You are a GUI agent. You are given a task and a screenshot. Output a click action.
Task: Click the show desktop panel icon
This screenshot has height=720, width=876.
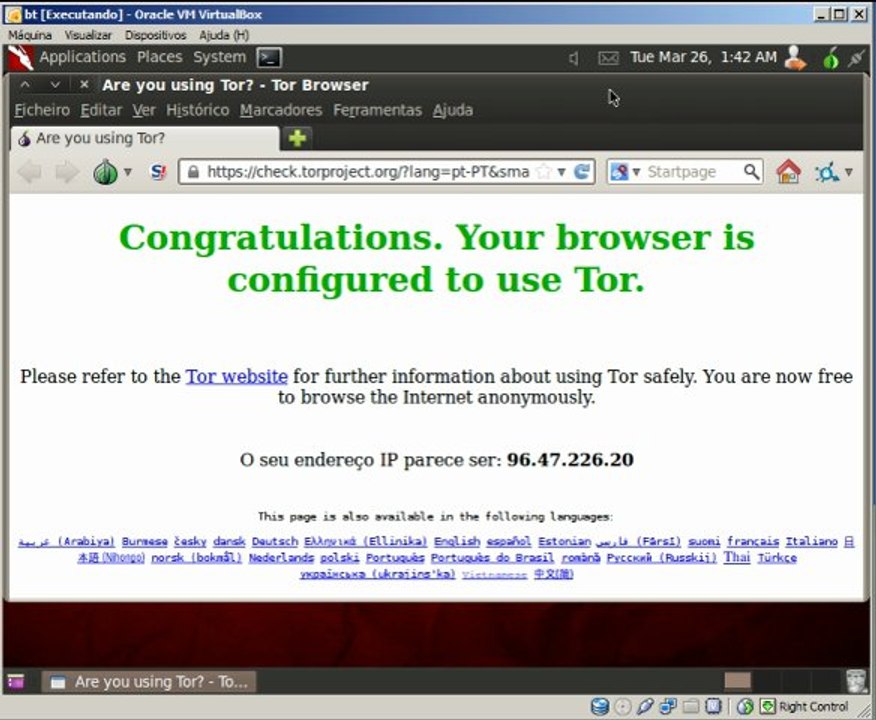[x=16, y=682]
